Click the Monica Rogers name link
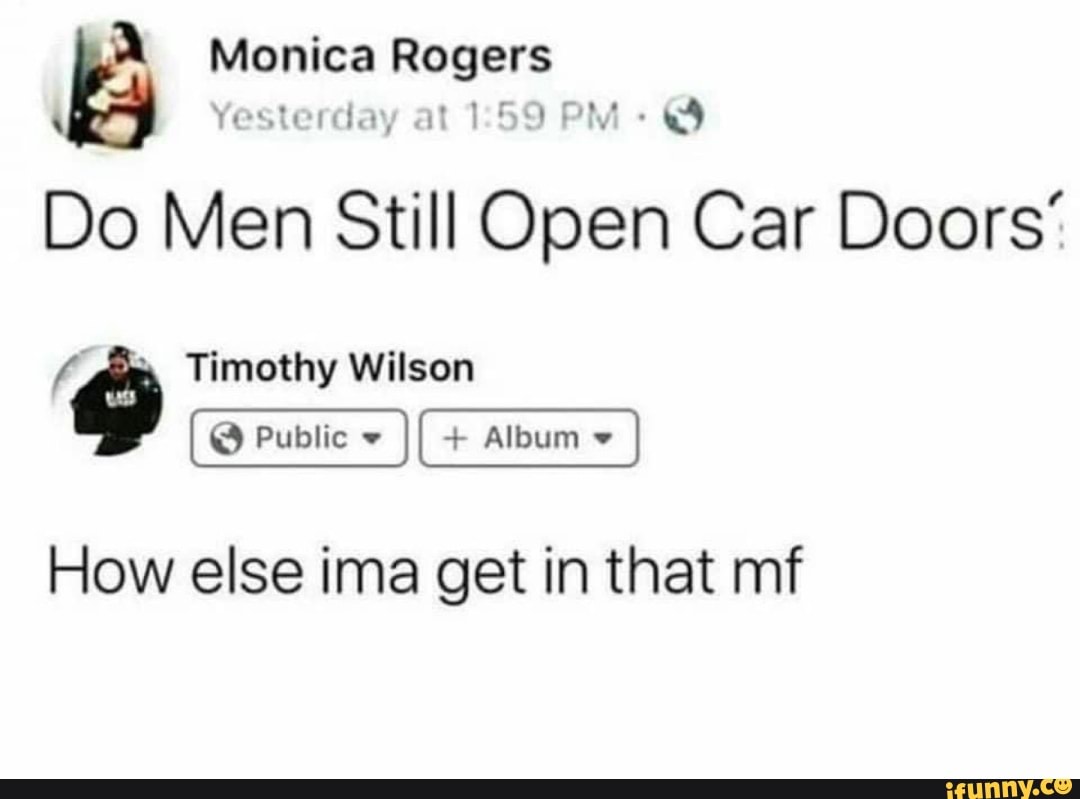 [380, 58]
